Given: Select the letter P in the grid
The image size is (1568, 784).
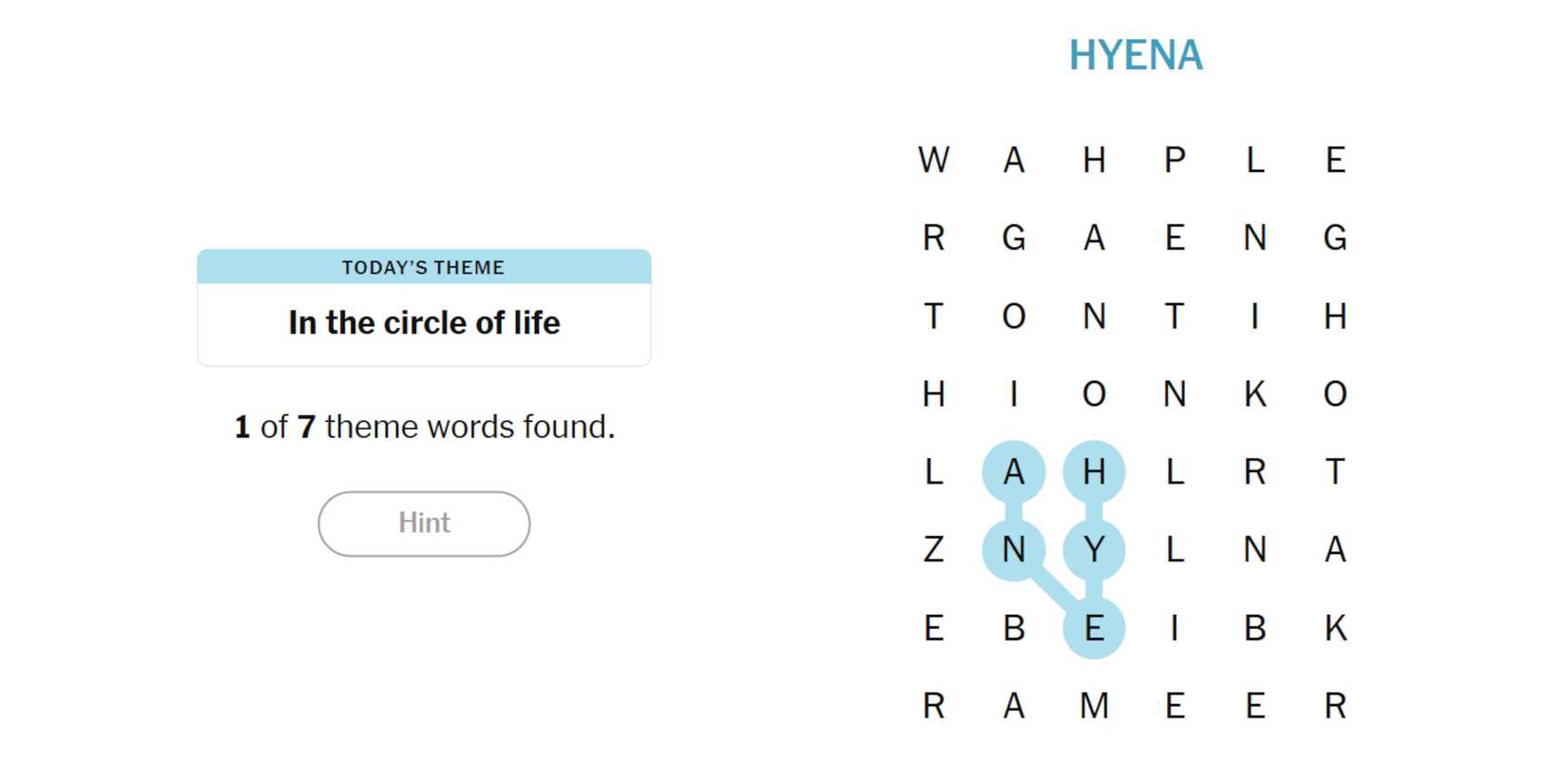Looking at the screenshot, I should (1175, 160).
